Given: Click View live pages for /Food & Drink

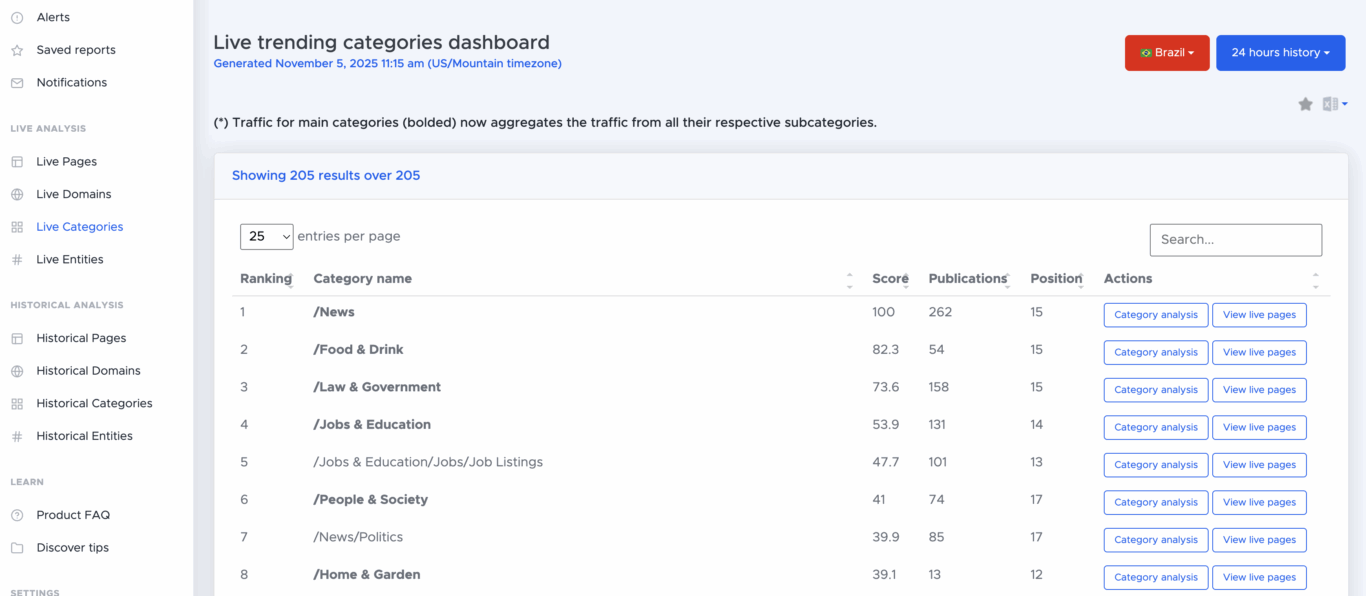Looking at the screenshot, I should pos(1258,352).
